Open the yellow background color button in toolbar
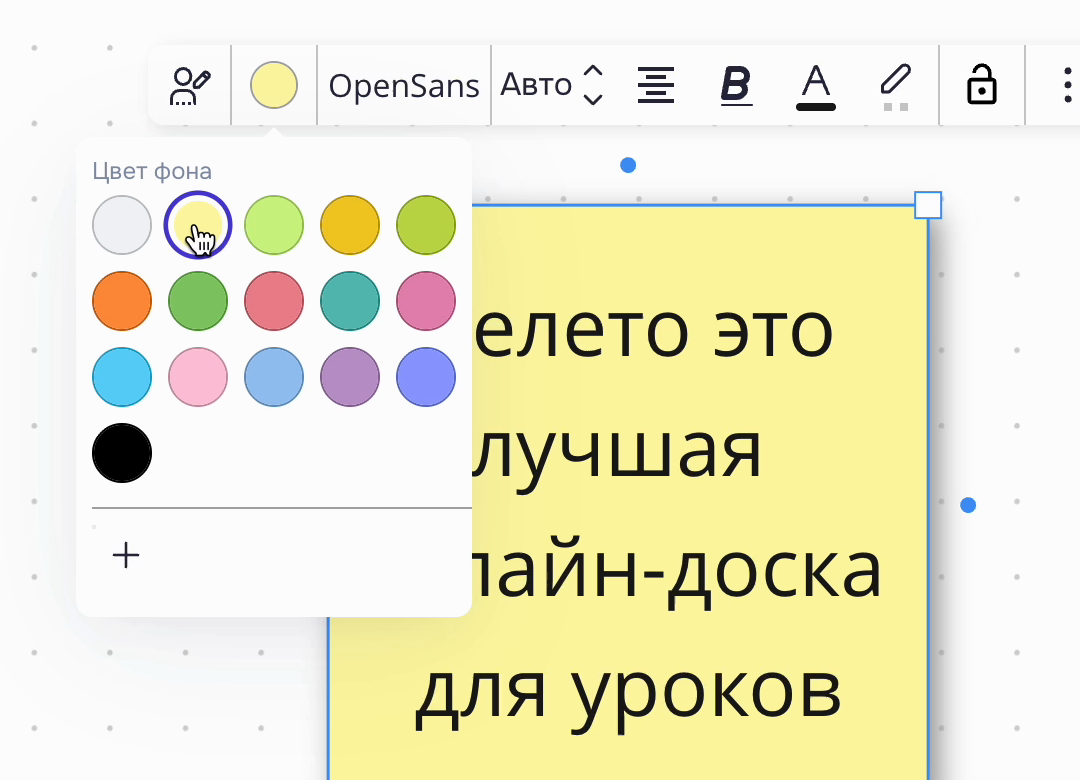This screenshot has width=1080, height=780. (274, 85)
